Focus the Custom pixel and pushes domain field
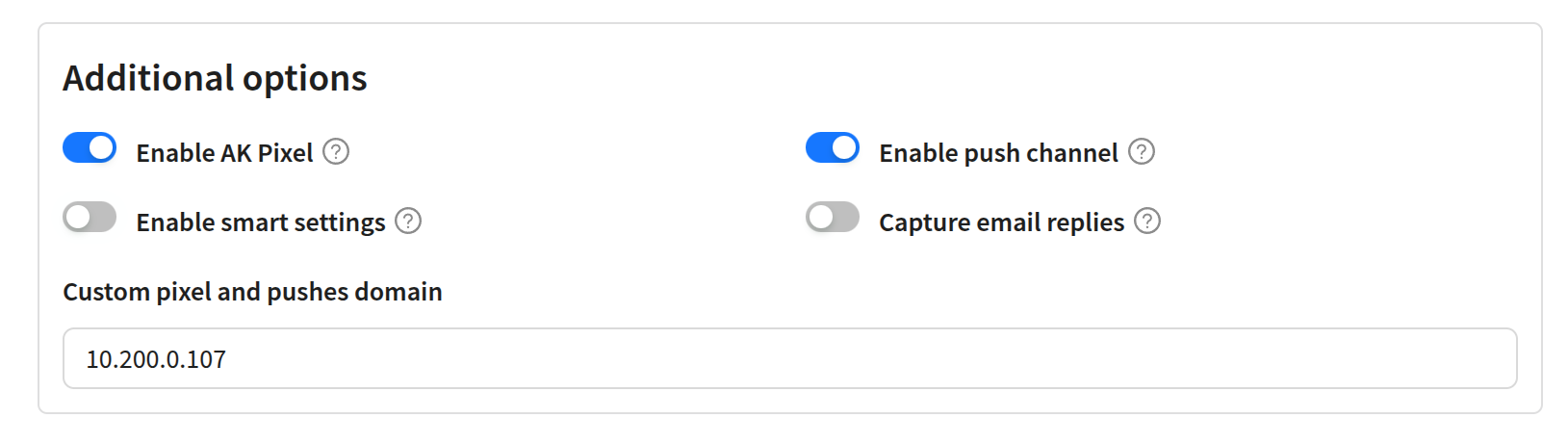This screenshot has width=1568, height=444. [x=789, y=358]
